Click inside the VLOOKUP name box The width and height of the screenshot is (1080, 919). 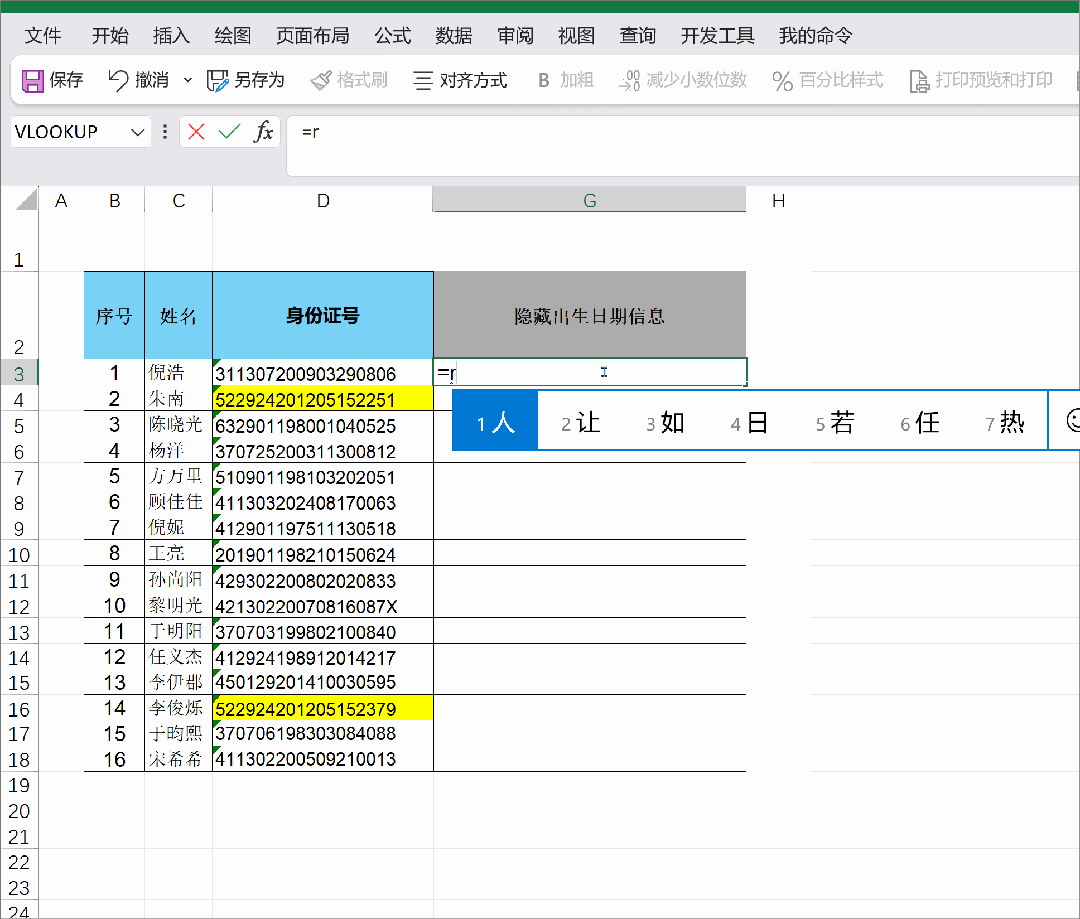(69, 132)
